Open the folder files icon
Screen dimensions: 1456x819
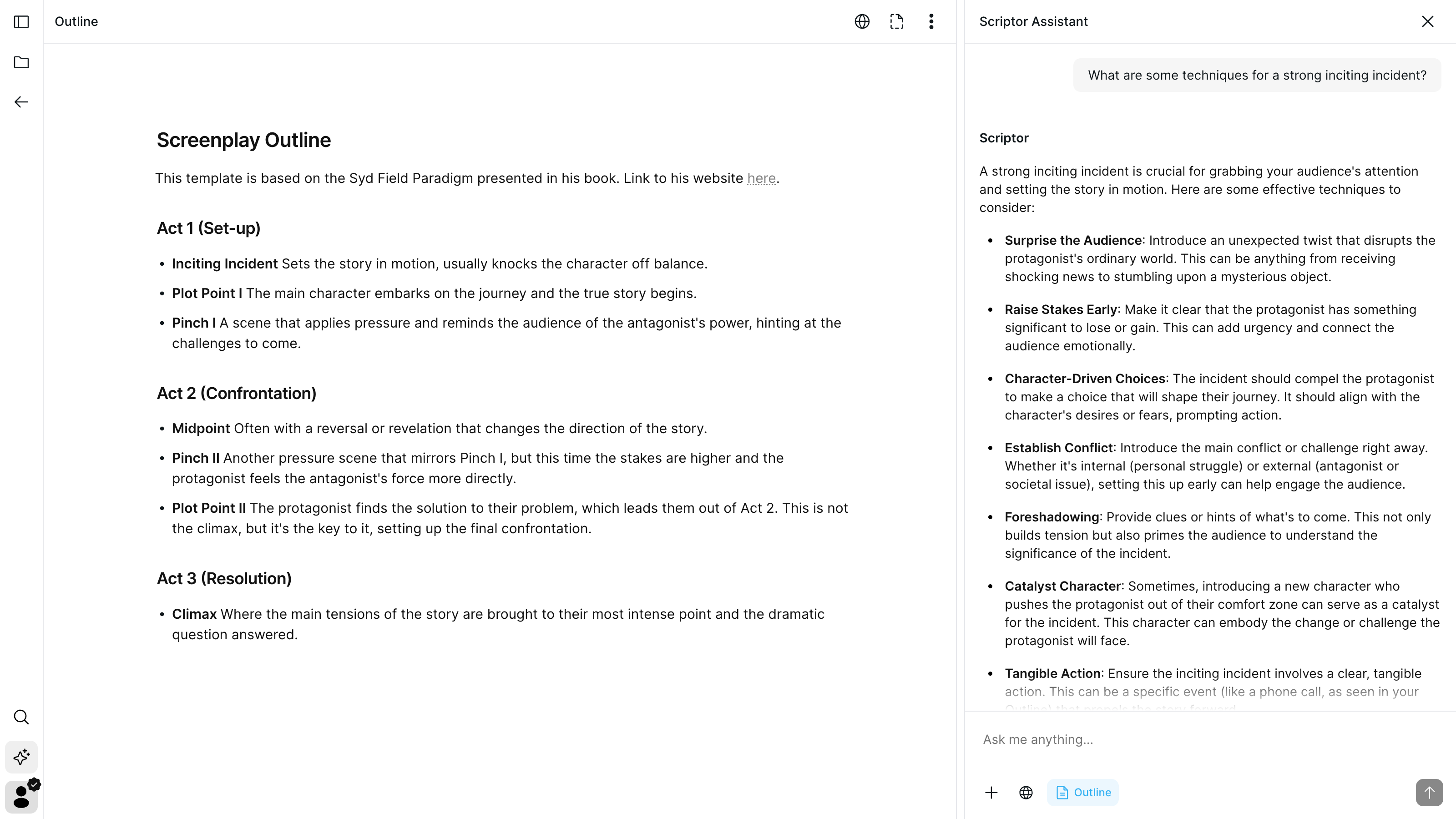[x=21, y=62]
